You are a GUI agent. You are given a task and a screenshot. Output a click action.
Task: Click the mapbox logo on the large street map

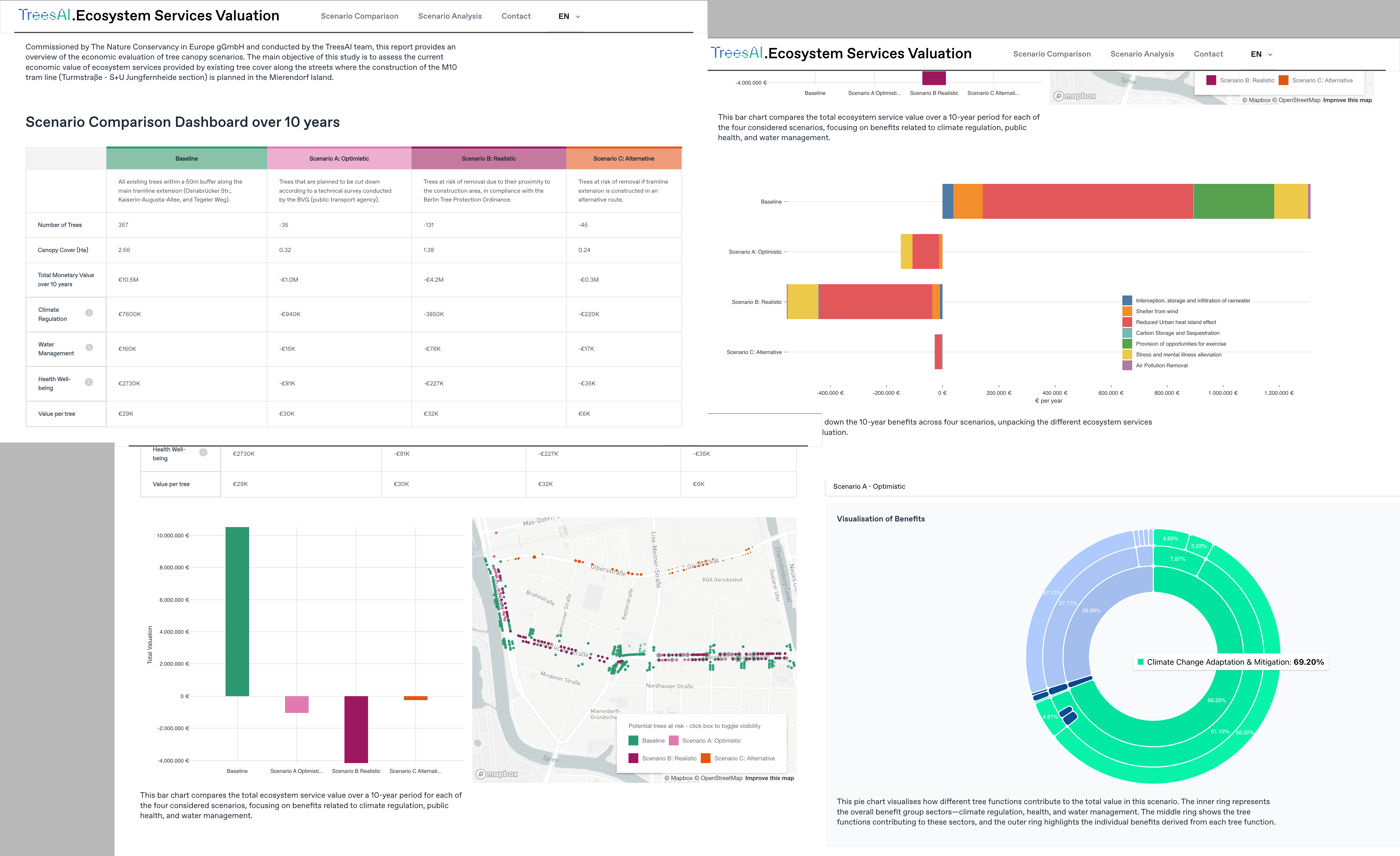(x=497, y=774)
